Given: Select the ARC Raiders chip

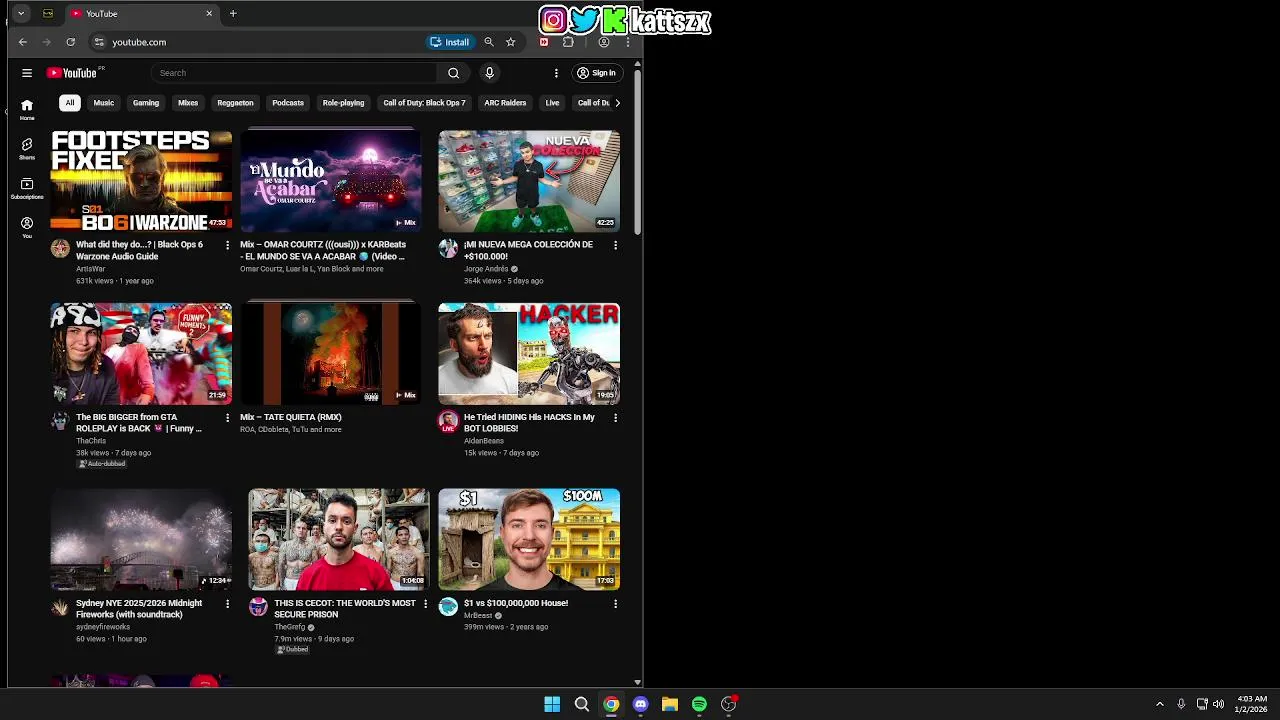Looking at the screenshot, I should point(505,103).
